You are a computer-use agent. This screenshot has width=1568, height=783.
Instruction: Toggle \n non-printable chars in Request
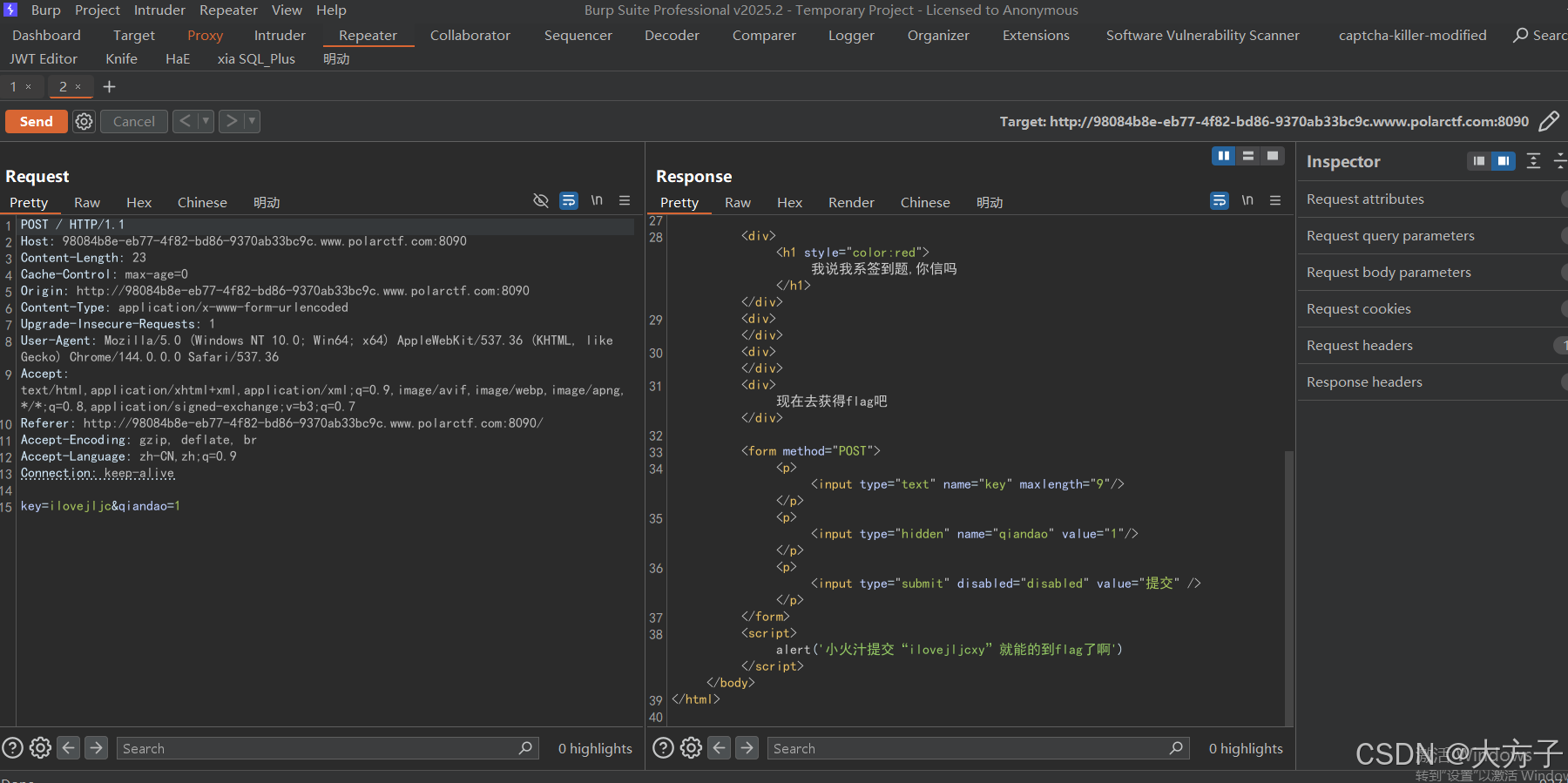pyautogui.click(x=597, y=200)
